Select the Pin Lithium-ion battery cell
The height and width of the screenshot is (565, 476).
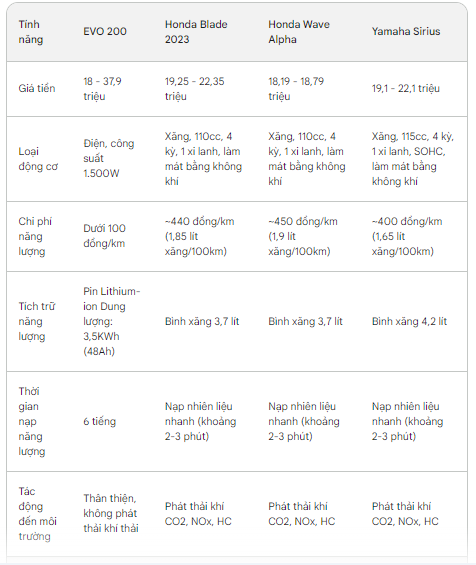coord(112,321)
